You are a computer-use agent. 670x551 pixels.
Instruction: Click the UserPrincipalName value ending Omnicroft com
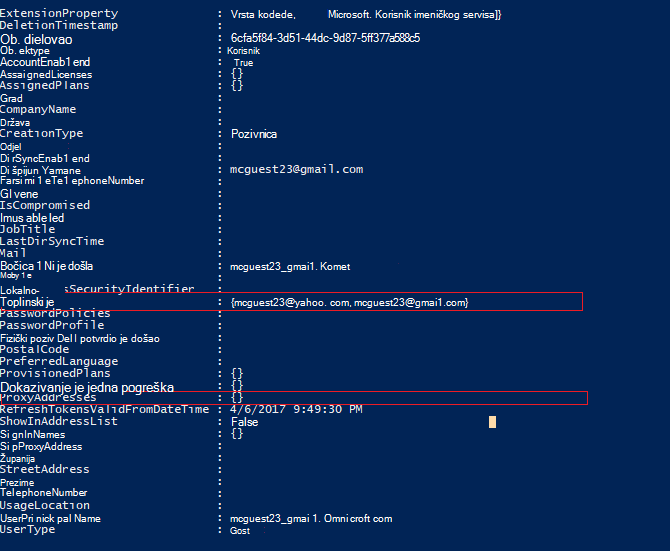click(311, 519)
